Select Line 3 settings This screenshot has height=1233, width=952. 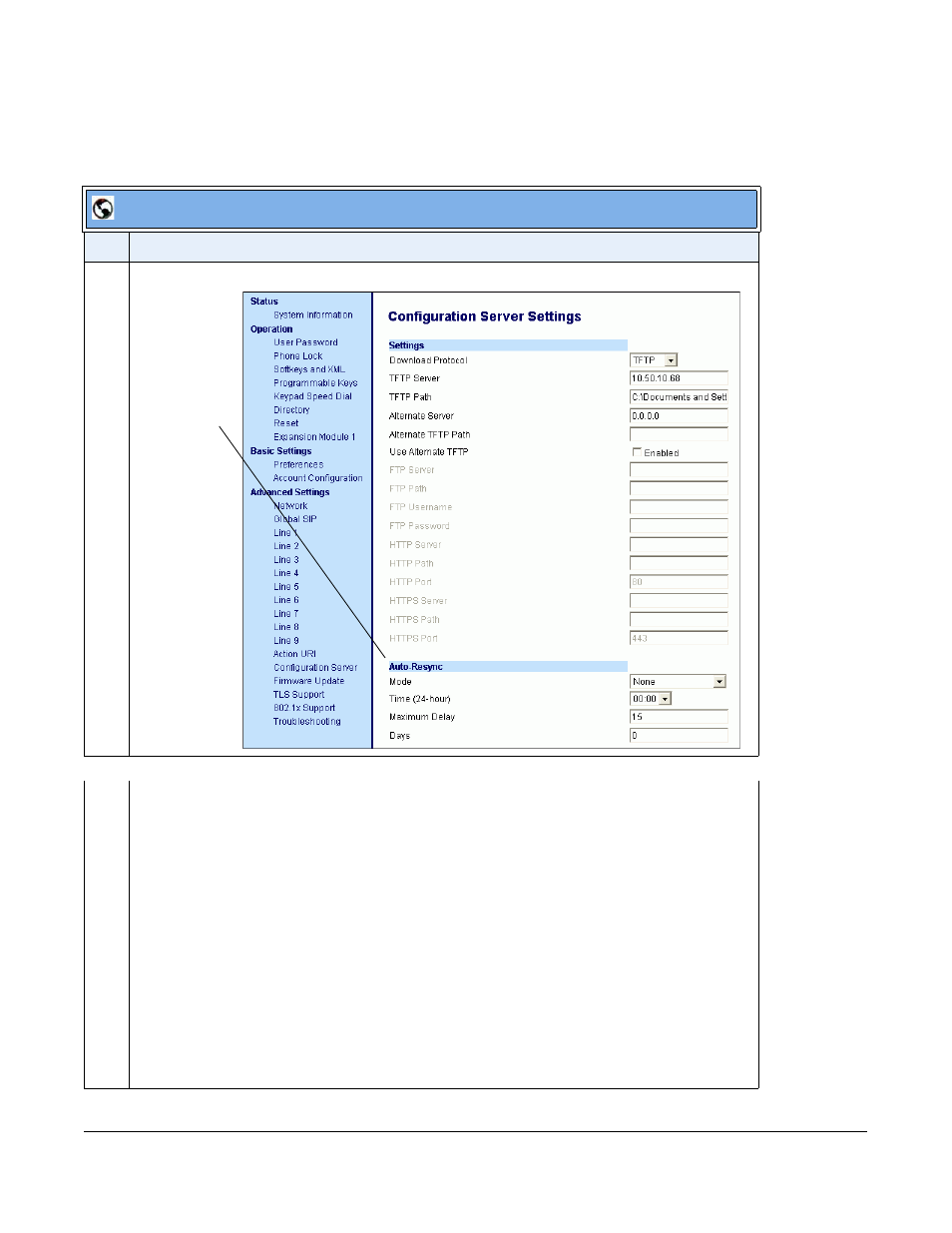286,560
